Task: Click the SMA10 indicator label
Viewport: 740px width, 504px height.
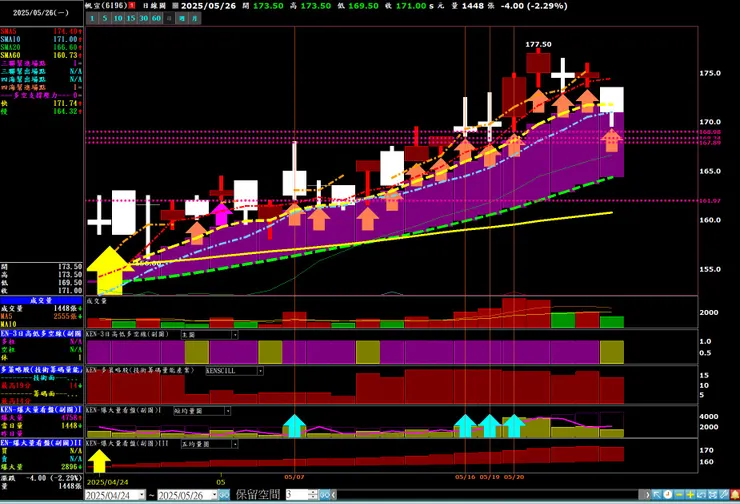Action: 10,39
